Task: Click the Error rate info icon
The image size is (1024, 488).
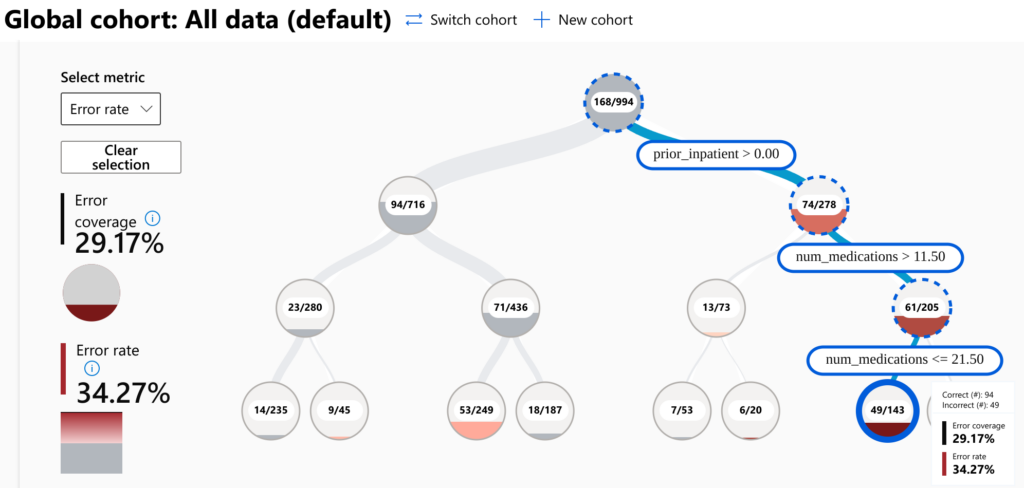Action: [93, 368]
